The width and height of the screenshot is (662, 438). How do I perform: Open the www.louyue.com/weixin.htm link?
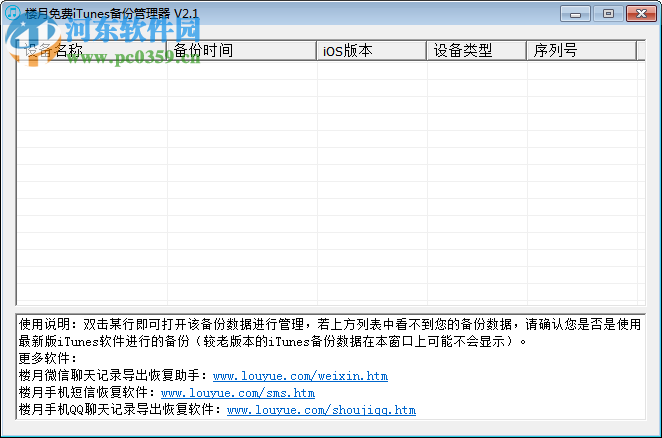300,375
